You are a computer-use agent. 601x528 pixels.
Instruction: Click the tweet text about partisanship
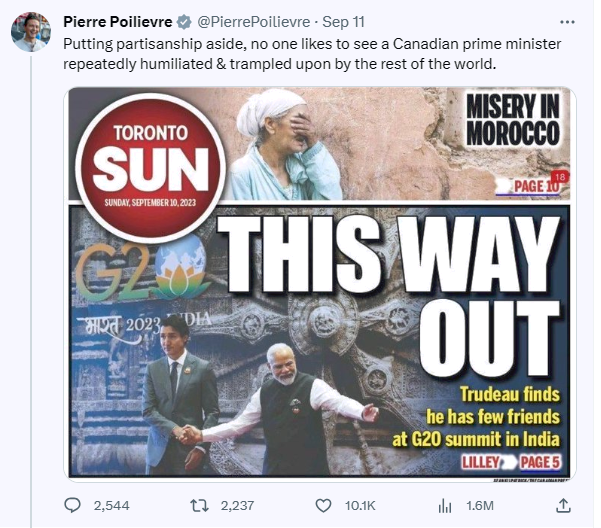(312, 54)
